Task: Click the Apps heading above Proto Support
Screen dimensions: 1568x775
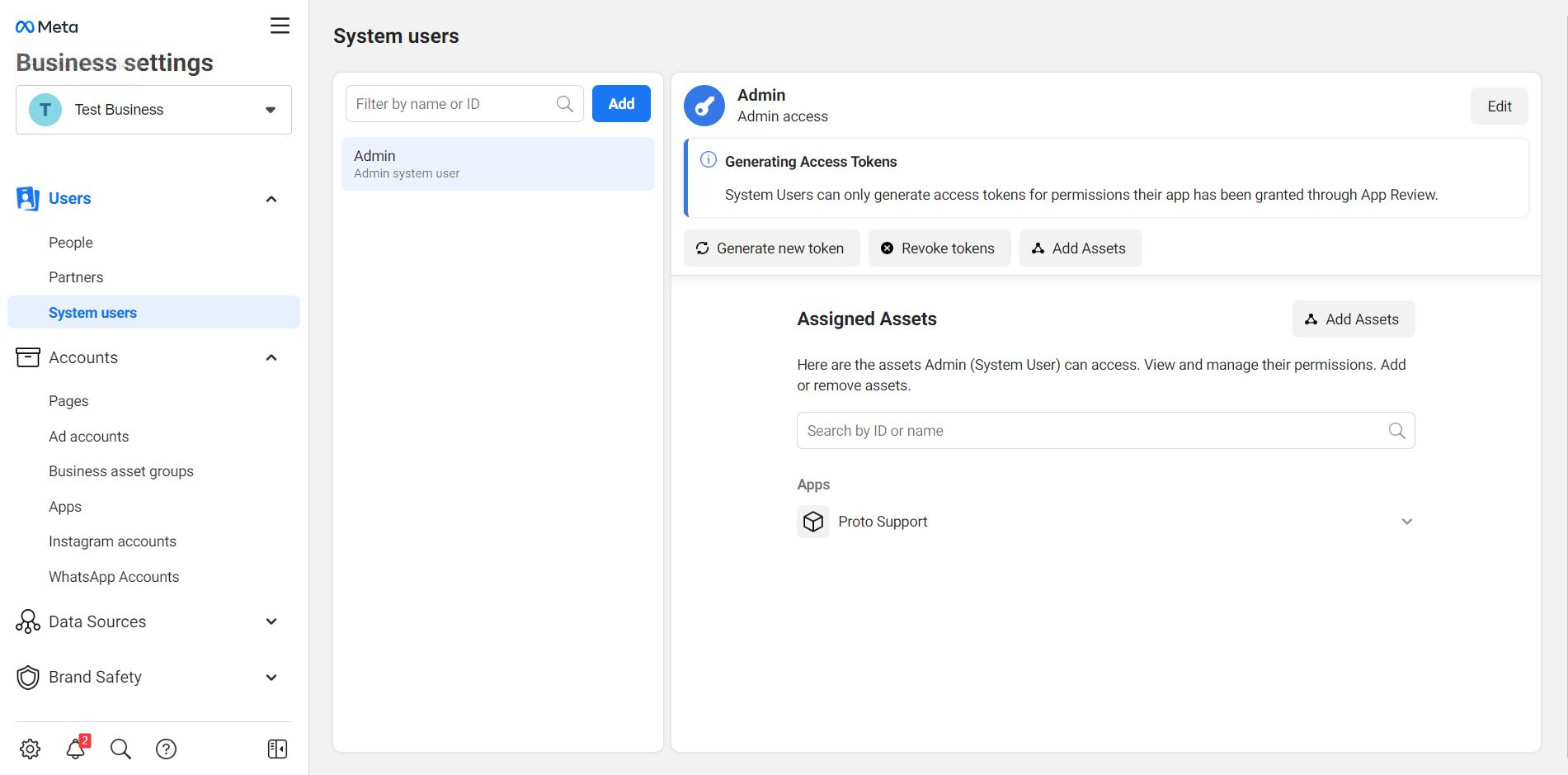Action: pyautogui.click(x=813, y=484)
